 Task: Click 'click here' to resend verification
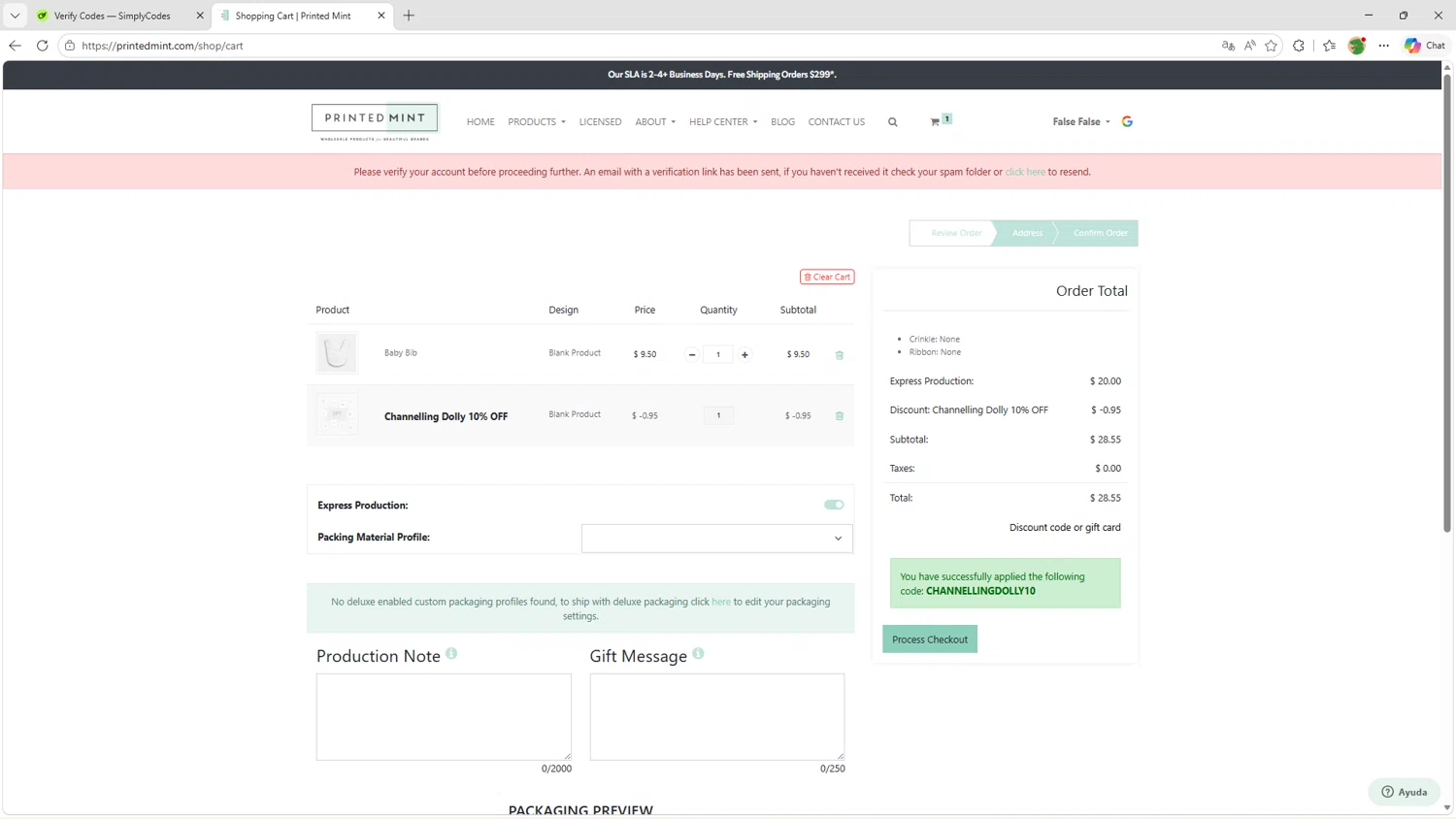1025,172
